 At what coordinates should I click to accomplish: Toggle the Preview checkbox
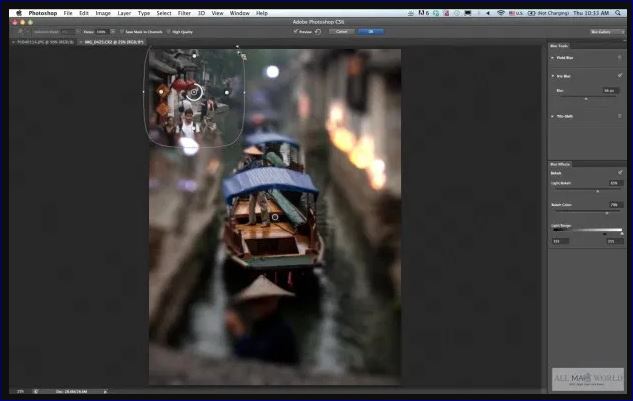coord(296,31)
